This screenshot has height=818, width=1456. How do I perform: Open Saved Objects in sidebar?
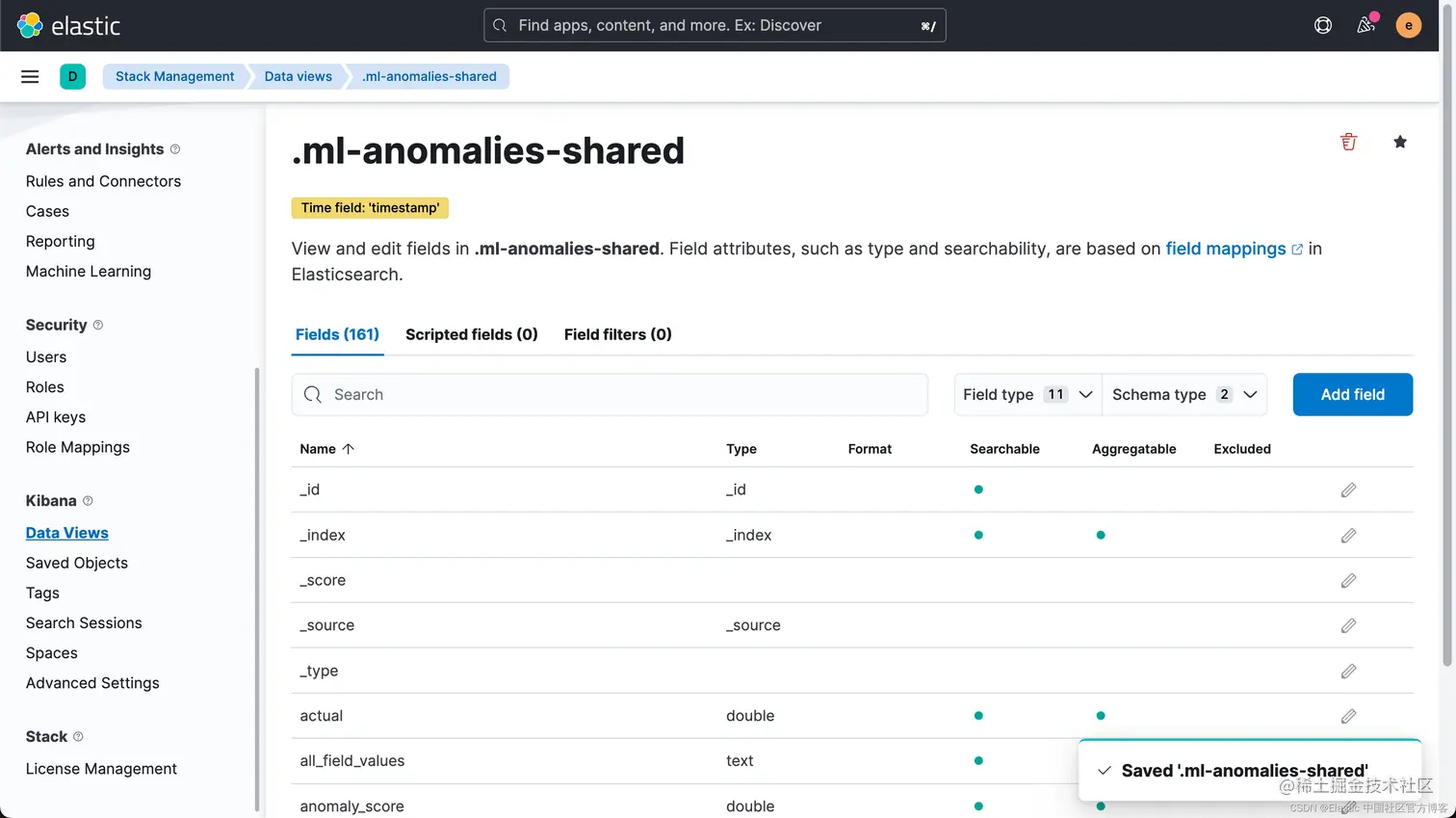pyautogui.click(x=77, y=563)
